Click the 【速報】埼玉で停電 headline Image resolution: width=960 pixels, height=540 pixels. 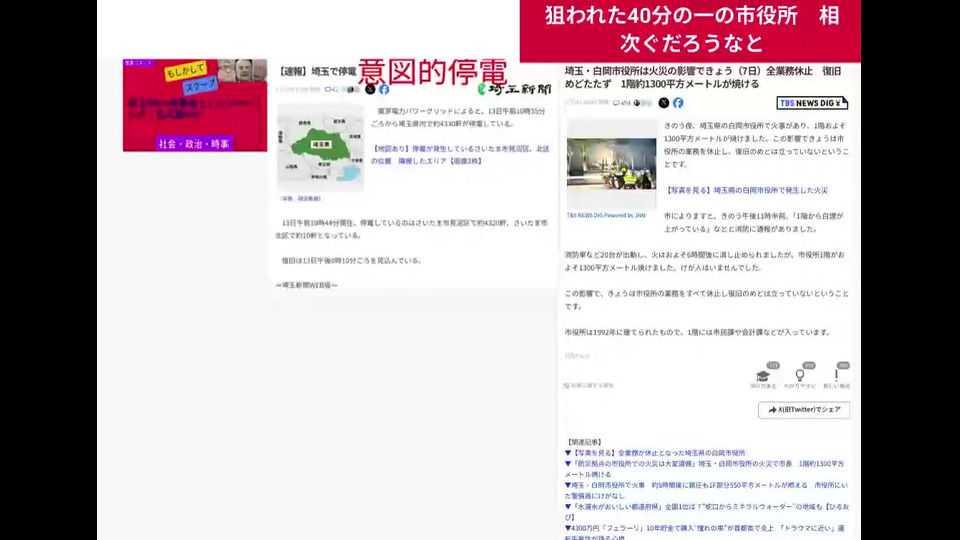316,72
